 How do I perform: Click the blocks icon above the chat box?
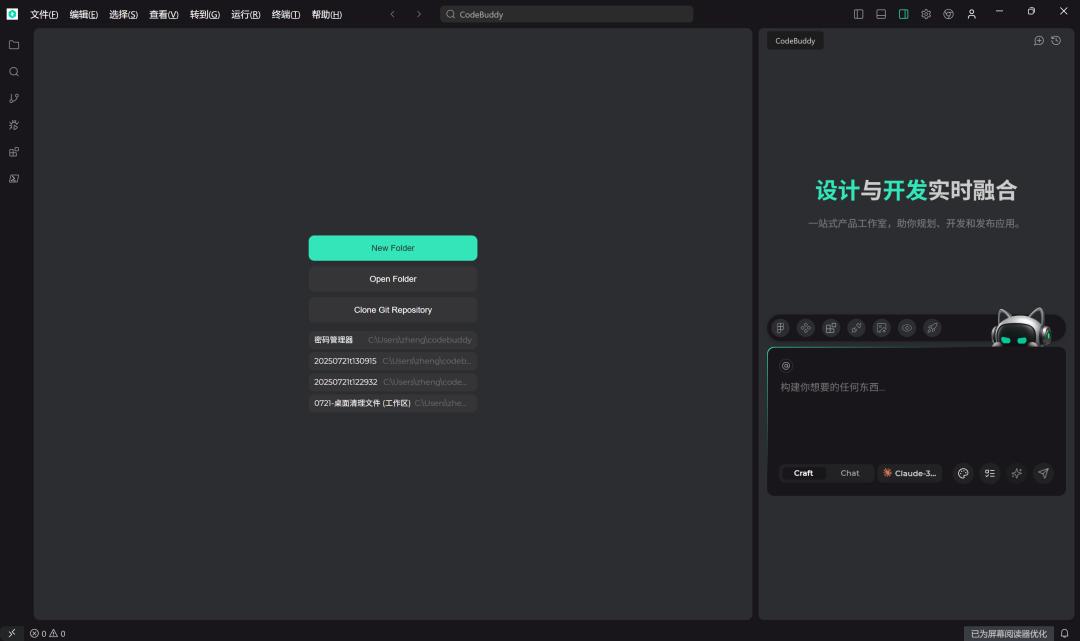[831, 328]
